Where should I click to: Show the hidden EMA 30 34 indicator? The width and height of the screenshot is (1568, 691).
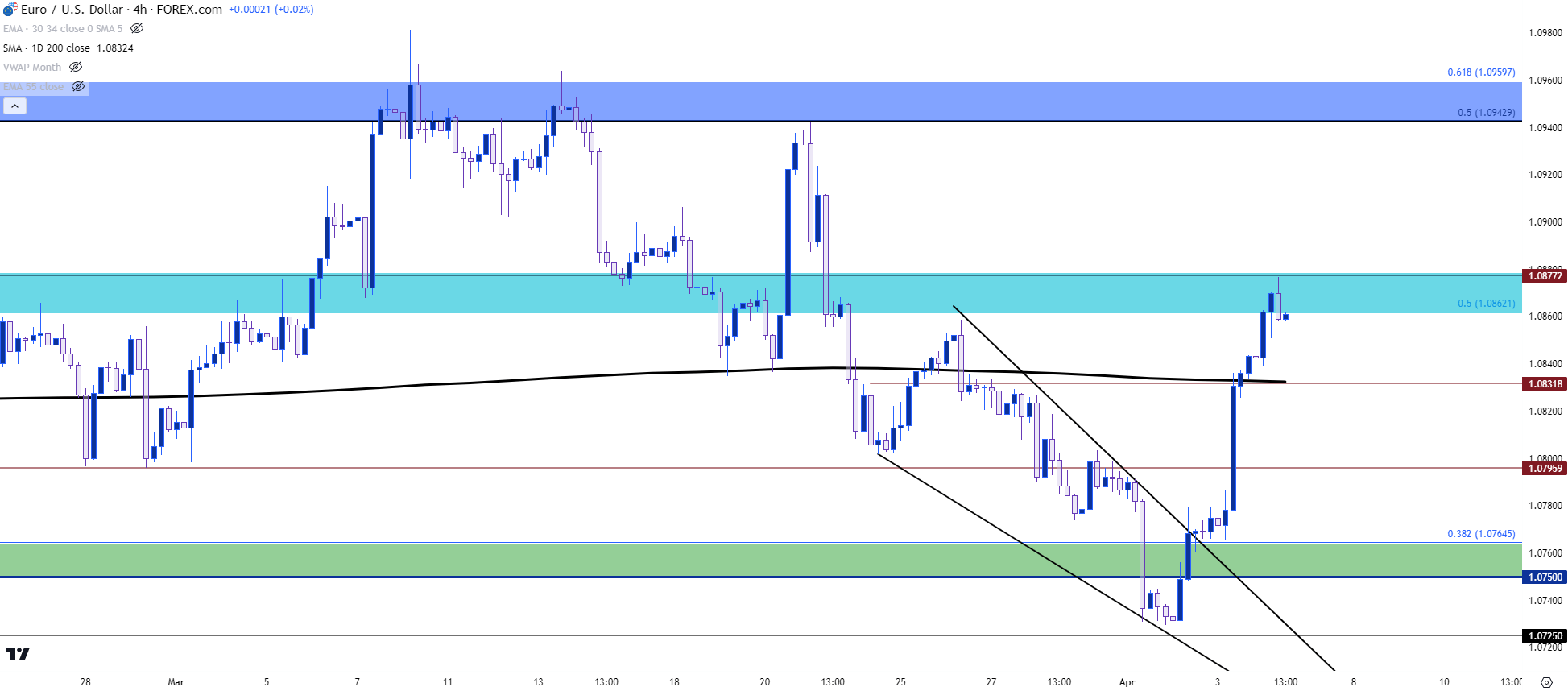[137, 28]
